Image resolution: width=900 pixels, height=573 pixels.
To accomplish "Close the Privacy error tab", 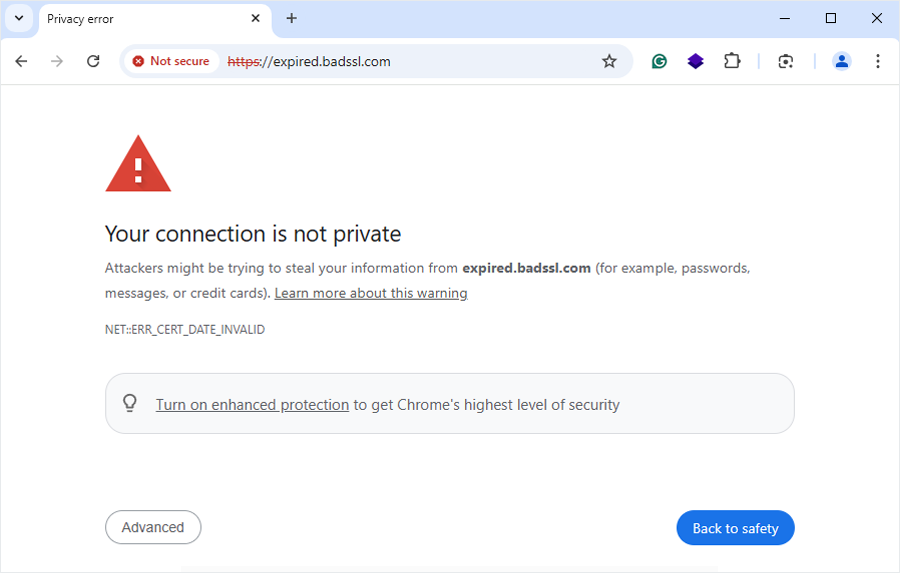I will pyautogui.click(x=256, y=18).
